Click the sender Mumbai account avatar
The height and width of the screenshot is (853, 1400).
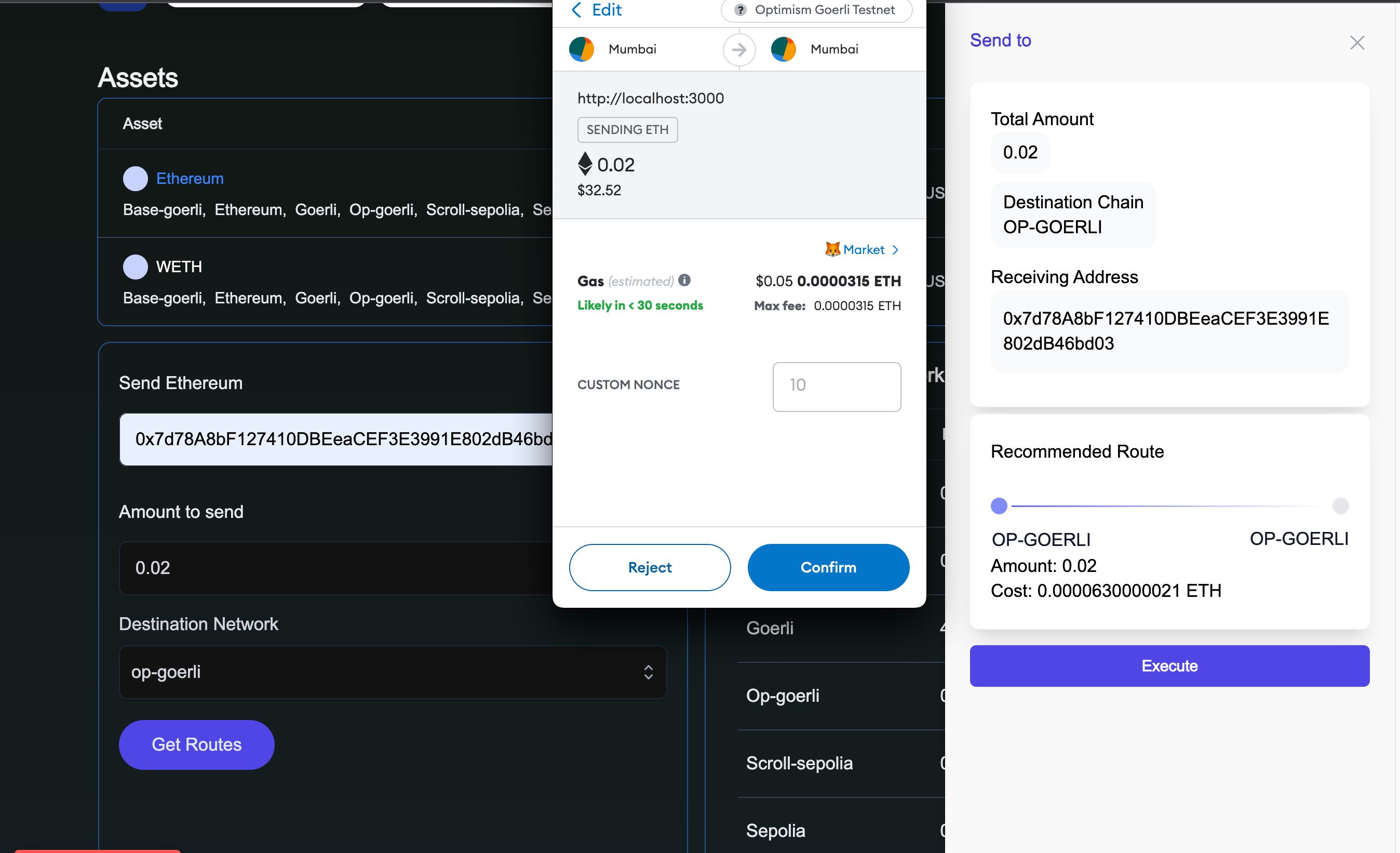coord(581,49)
